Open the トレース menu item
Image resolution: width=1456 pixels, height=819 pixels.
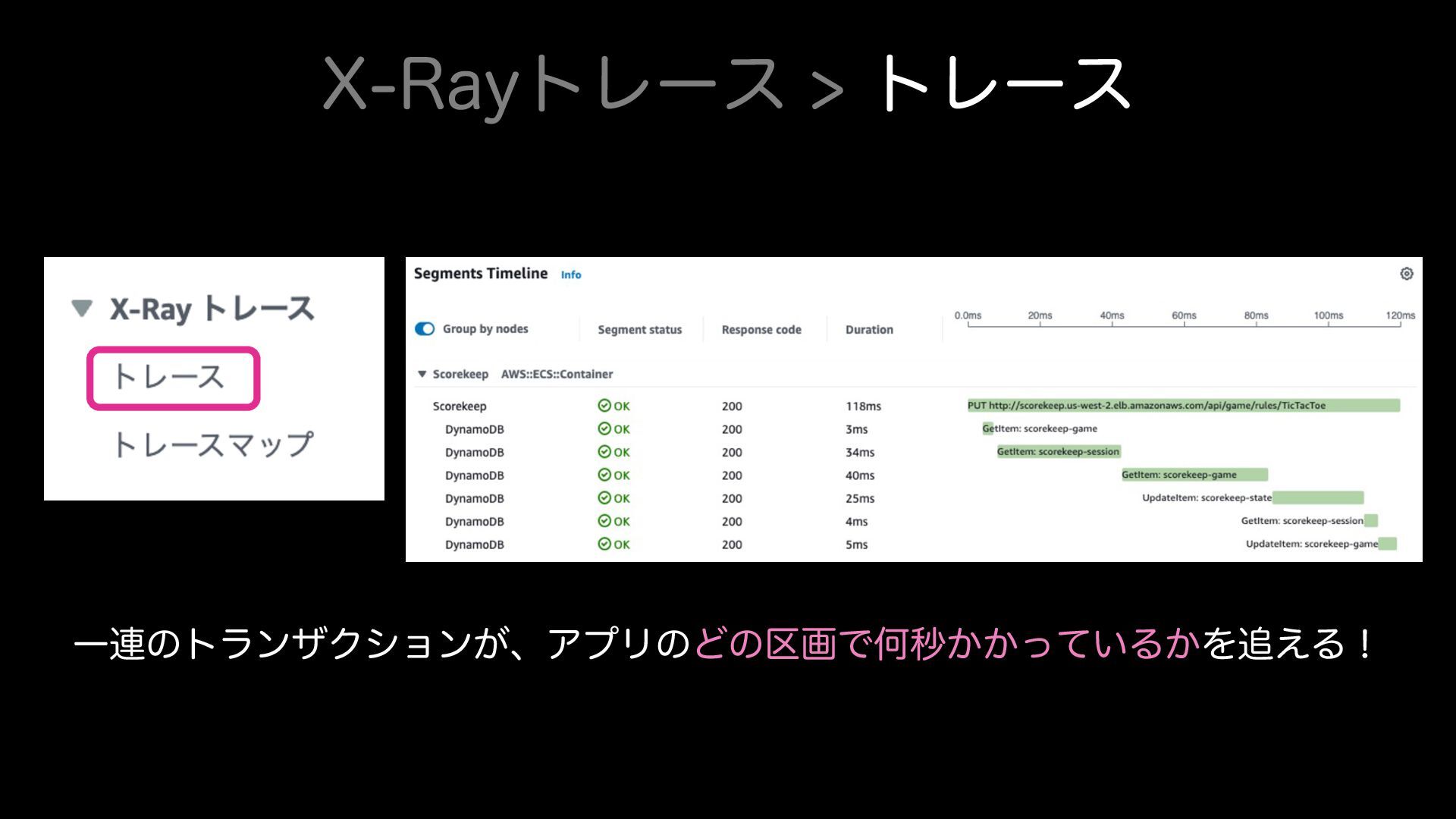(168, 378)
